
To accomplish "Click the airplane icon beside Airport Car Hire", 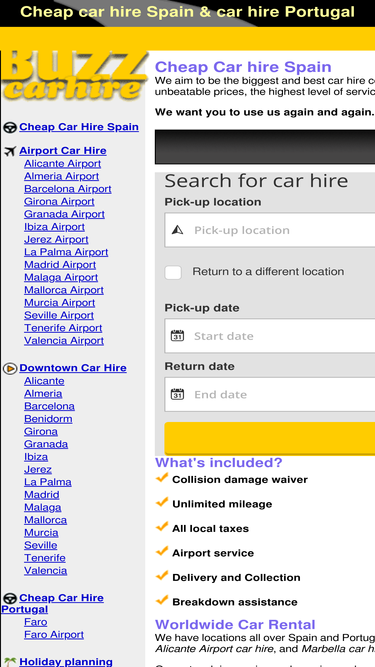I will 10,151.
